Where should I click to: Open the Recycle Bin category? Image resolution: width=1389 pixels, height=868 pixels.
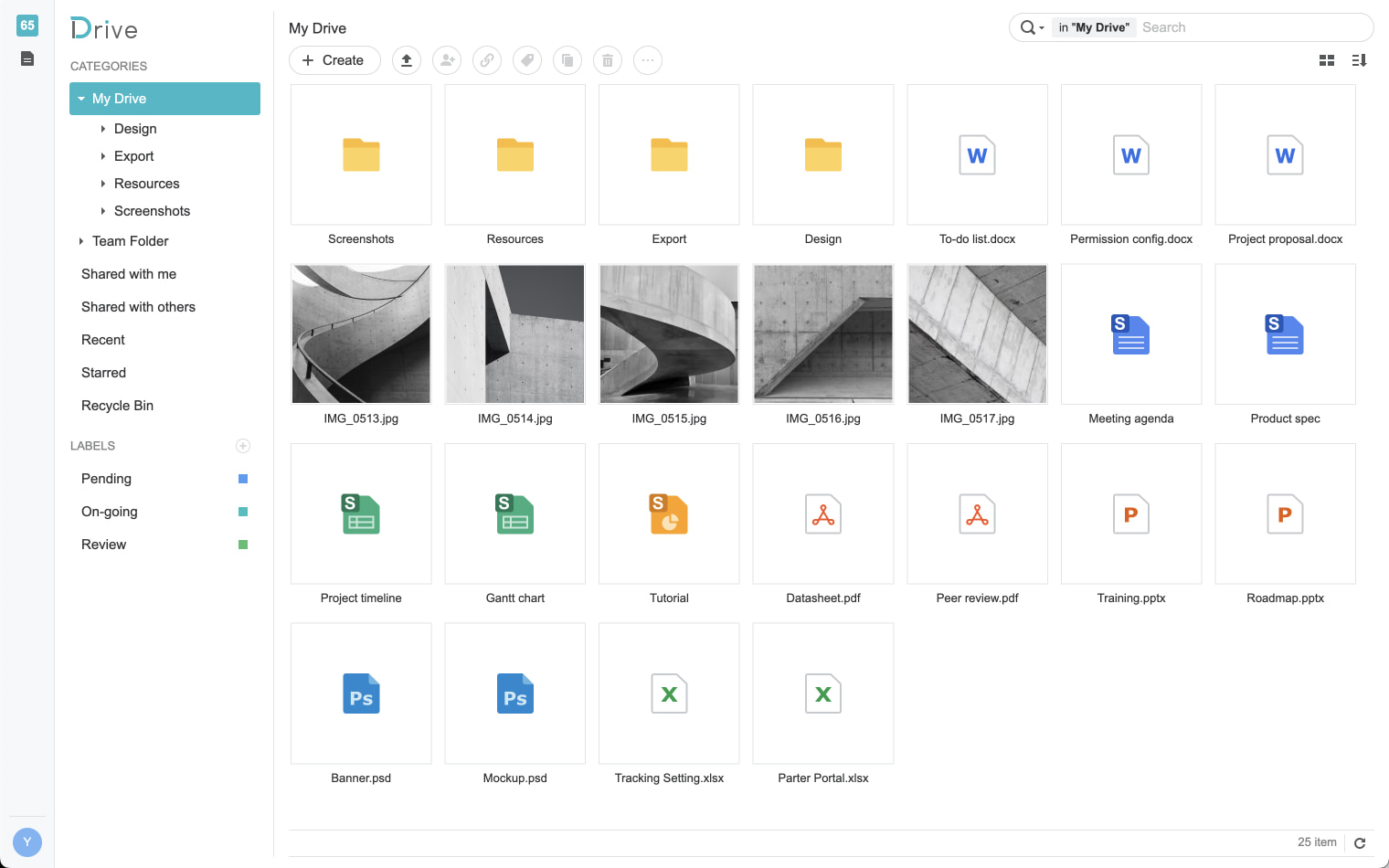(117, 405)
